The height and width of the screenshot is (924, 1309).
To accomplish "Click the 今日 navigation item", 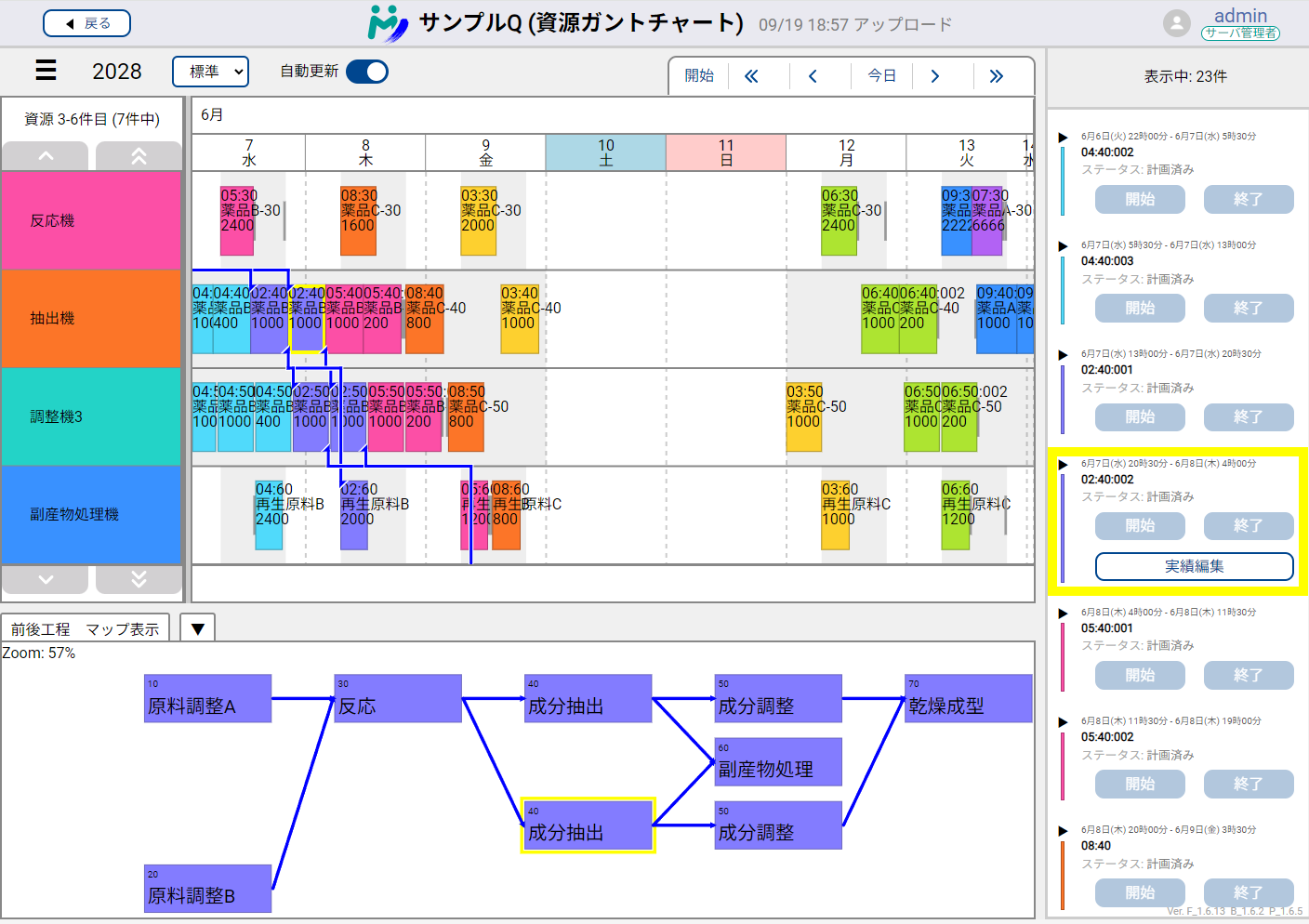I will click(x=881, y=76).
